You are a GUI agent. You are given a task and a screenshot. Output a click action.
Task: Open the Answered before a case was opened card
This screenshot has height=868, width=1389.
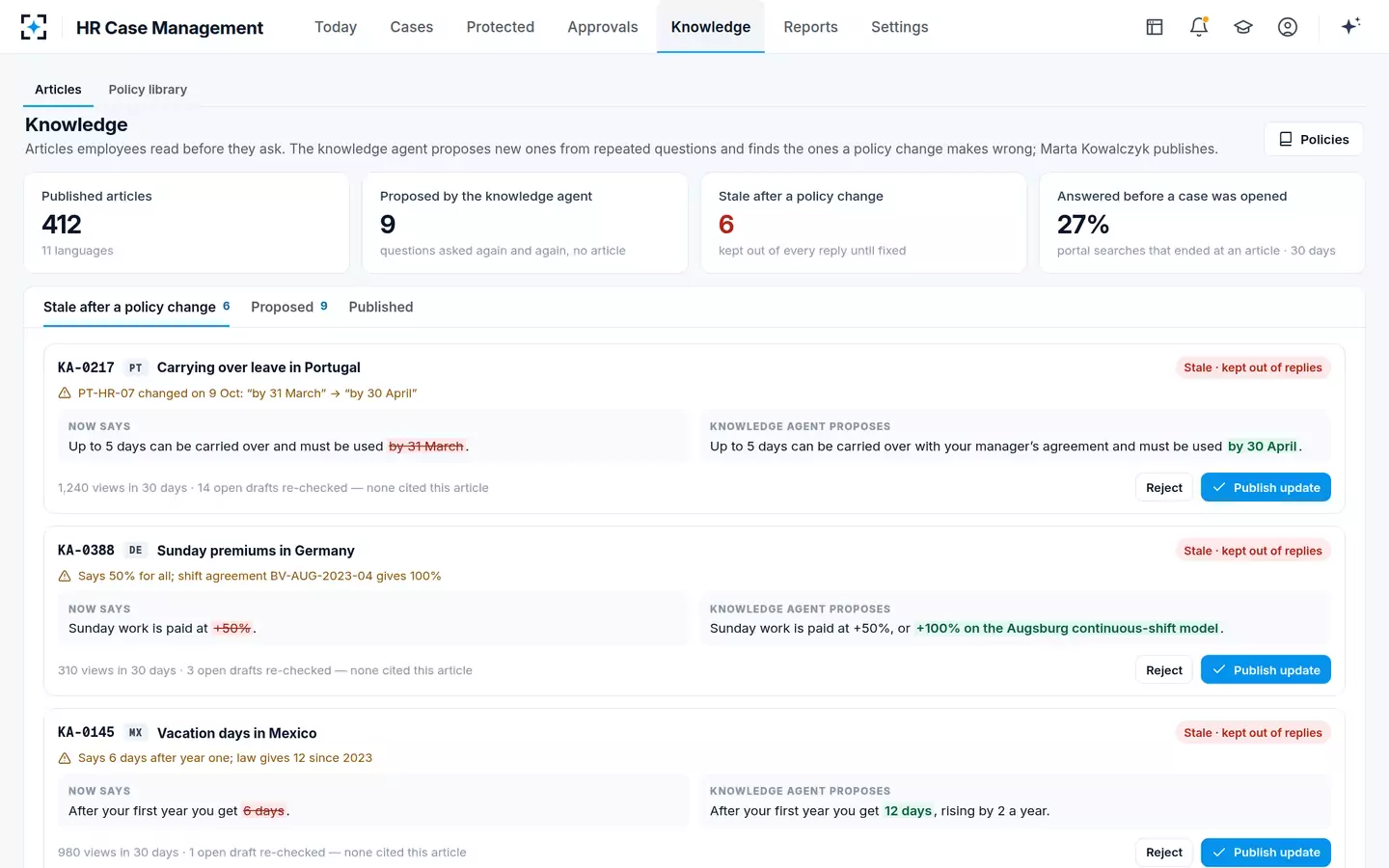[1202, 223]
